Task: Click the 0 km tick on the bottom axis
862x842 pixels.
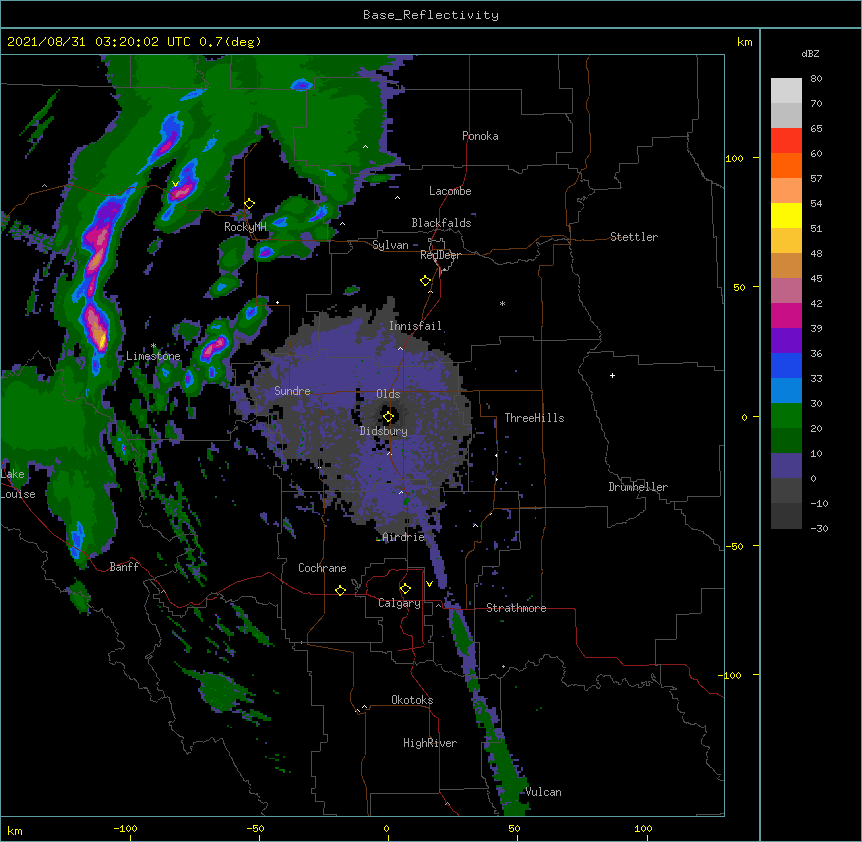Action: 386,828
